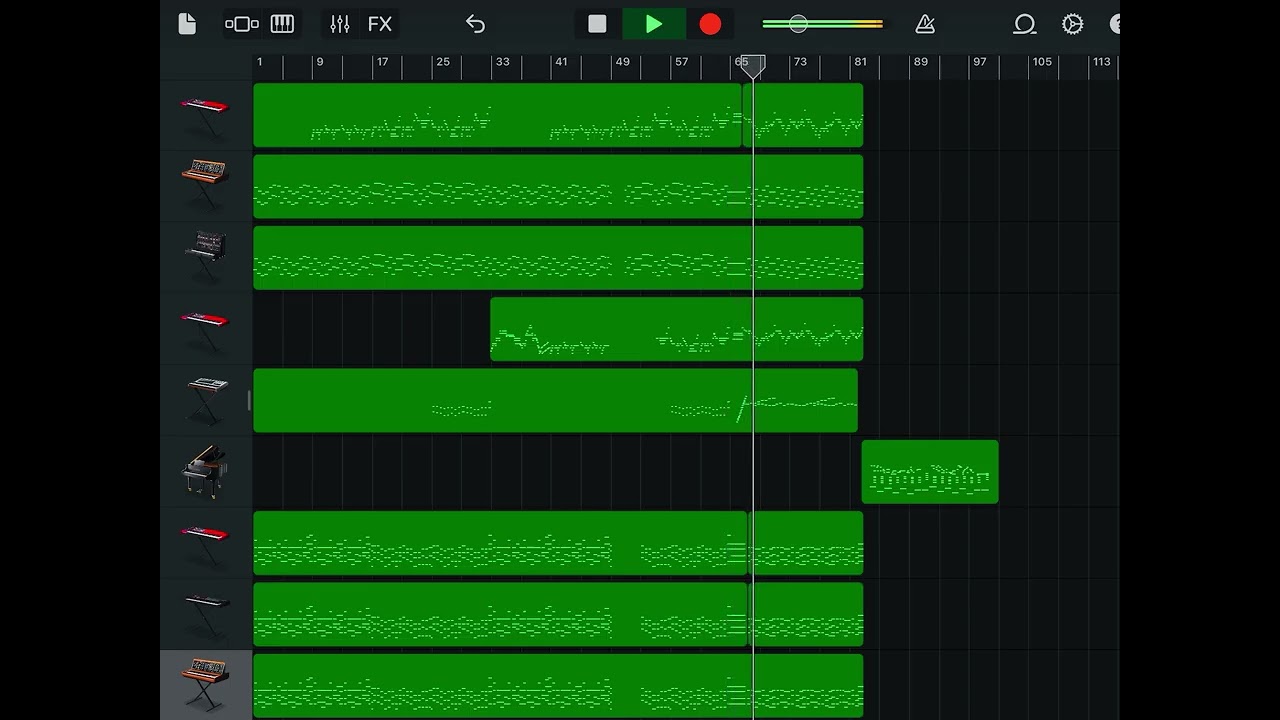Click the playhead marker on the ruler
1280x720 pixels.
pos(753,67)
